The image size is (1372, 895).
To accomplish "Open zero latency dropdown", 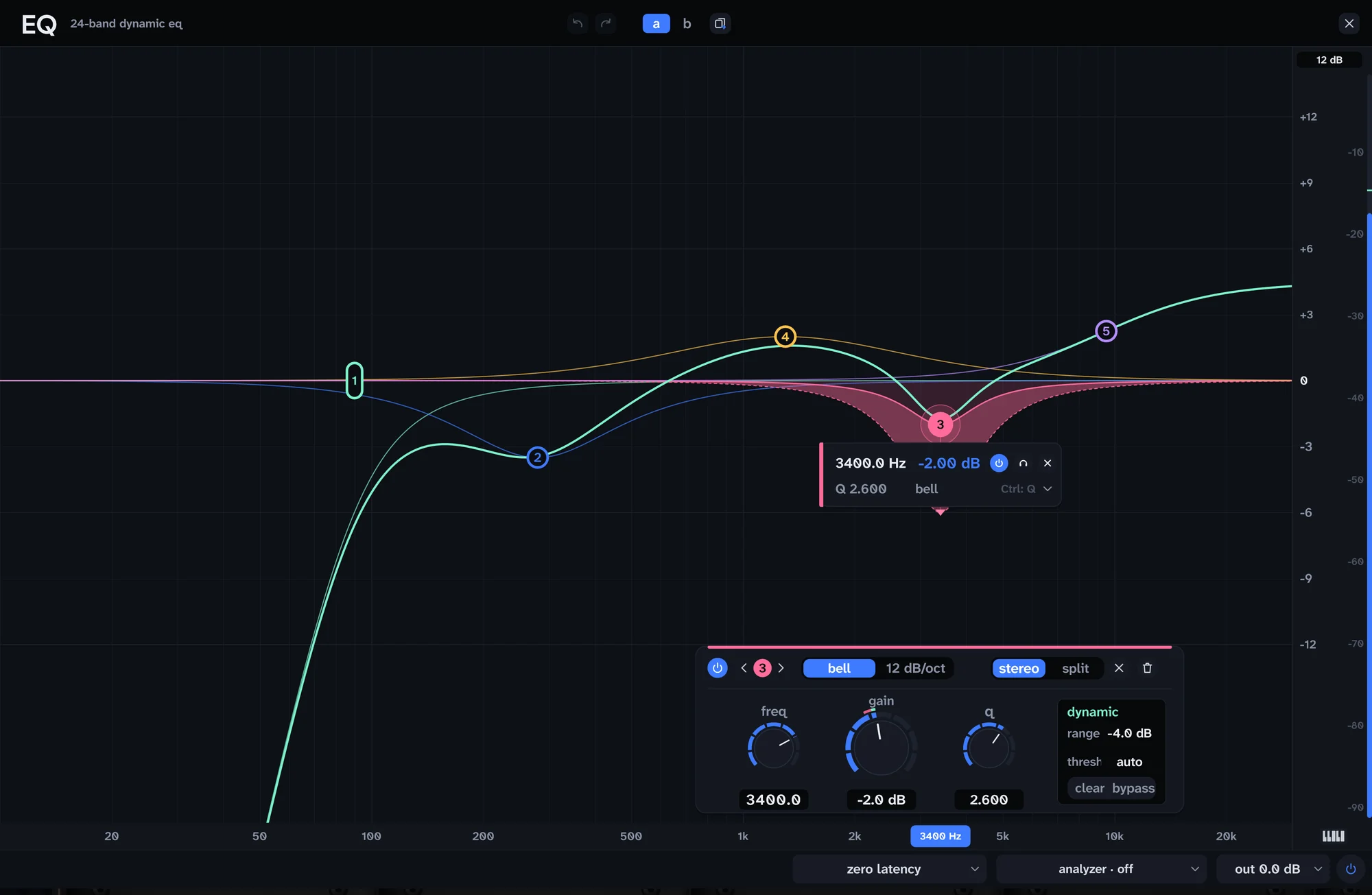I will (x=889, y=869).
